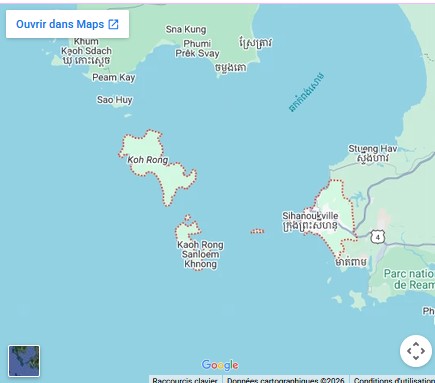Viewport: 435px width, 383px height.
Task: Select Kaoh Rong Sanloem Khnong label
Action: click(x=200, y=254)
